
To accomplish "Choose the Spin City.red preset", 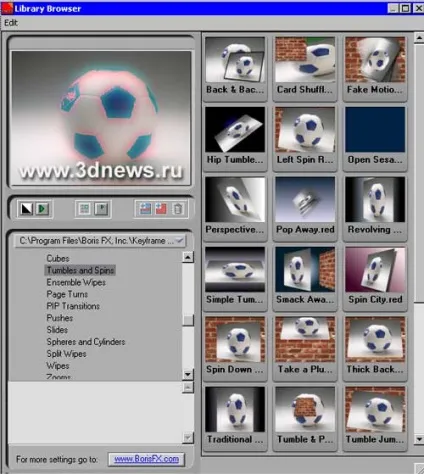I will click(x=375, y=276).
